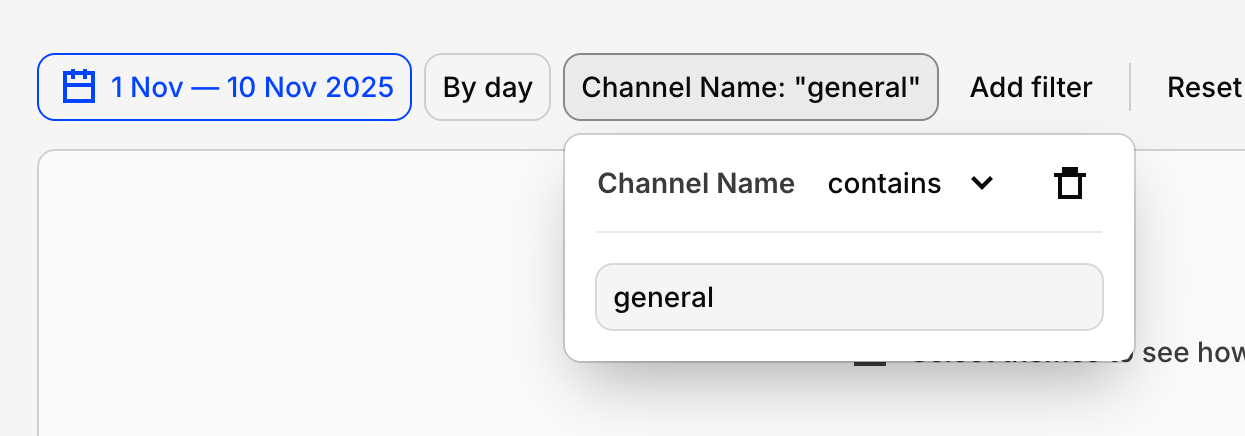This screenshot has width=1245, height=436.
Task: Click the "1 Nov" start date text
Action: click(146, 87)
